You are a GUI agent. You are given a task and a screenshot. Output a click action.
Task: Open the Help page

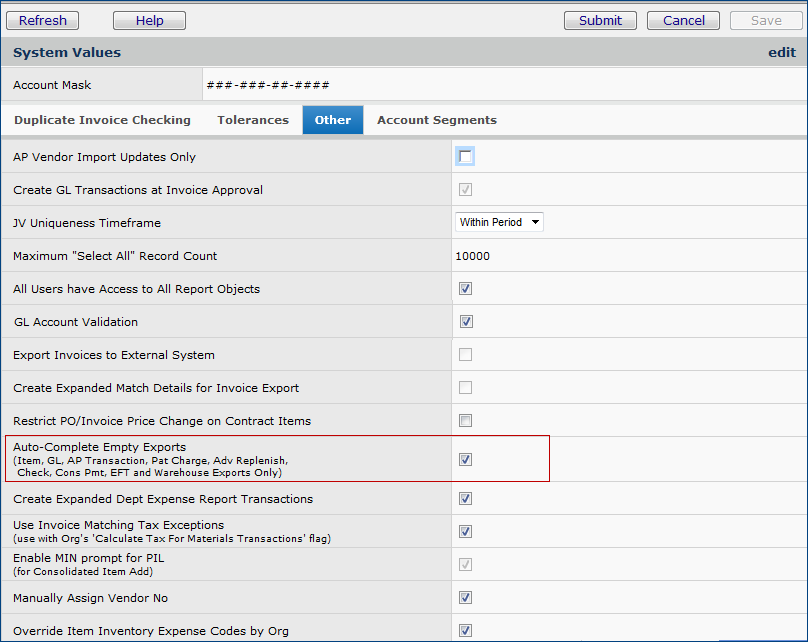click(x=149, y=20)
